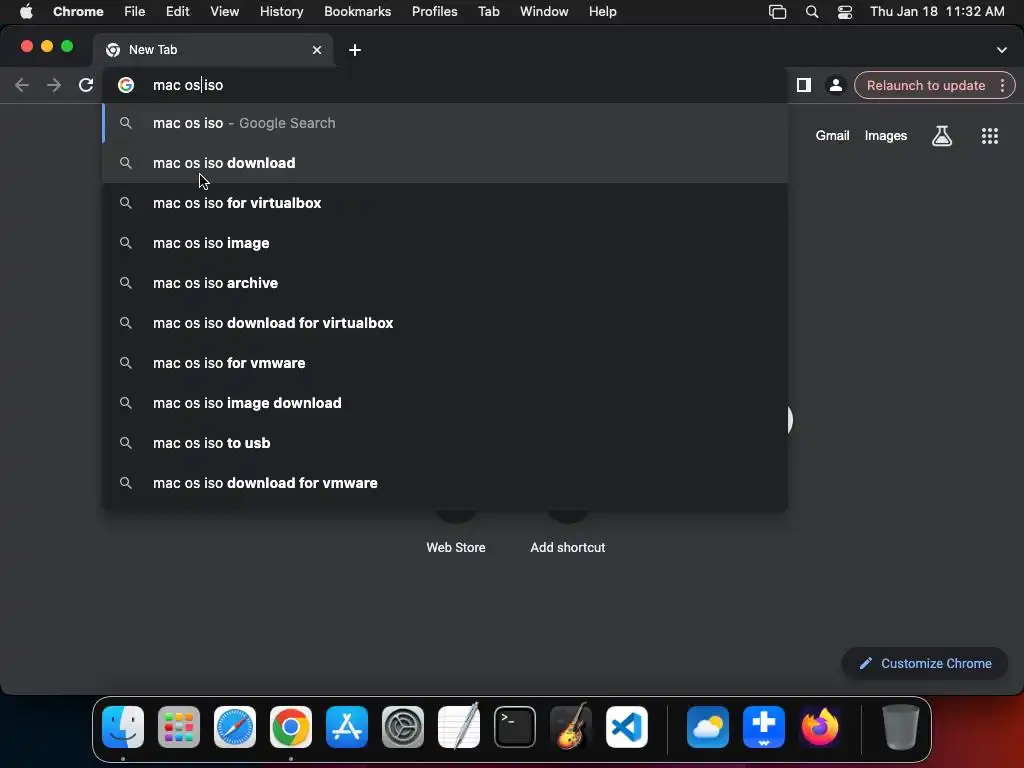Select suggestion mac os iso image
Viewport: 1024px width, 768px height.
tap(445, 243)
